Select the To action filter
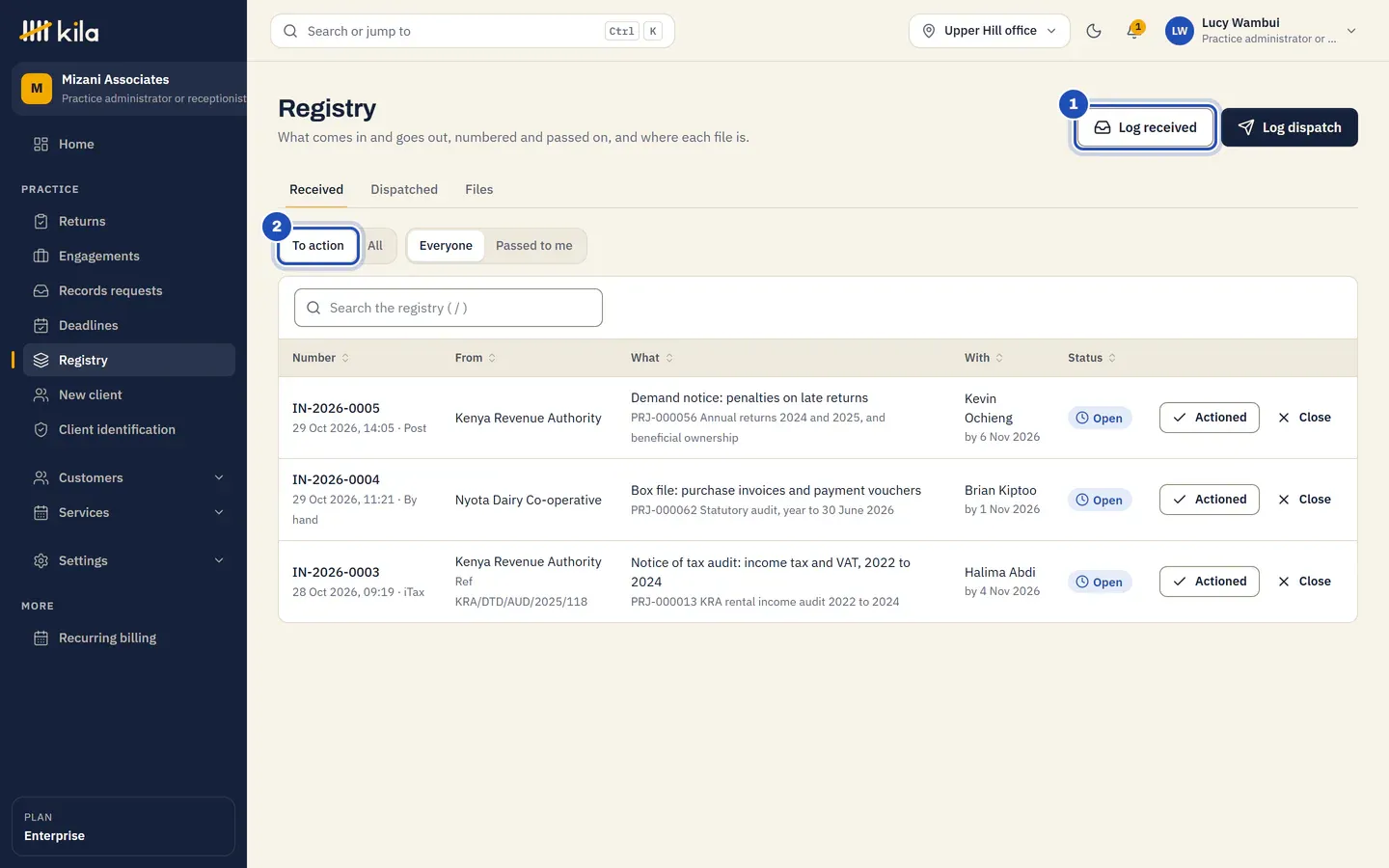Screen dimensions: 1389x868 point(318,246)
